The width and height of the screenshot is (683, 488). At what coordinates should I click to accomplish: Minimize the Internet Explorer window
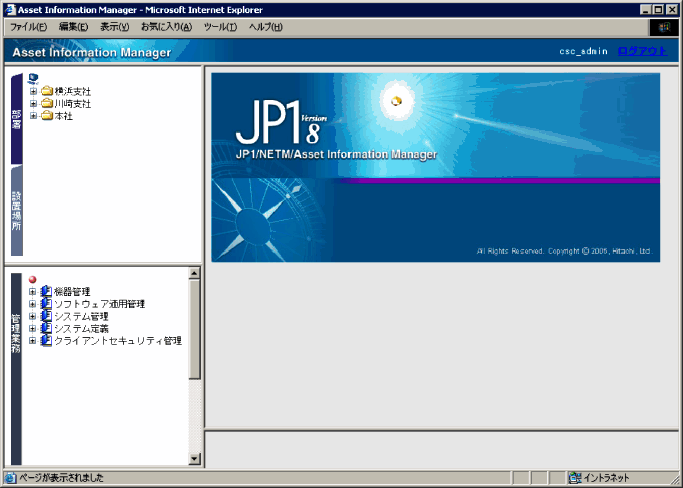pyautogui.click(x=646, y=10)
